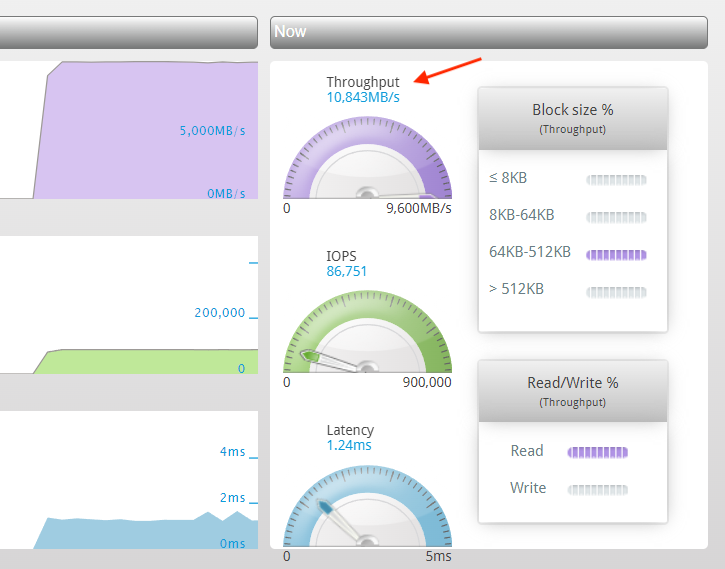This screenshot has height=569, width=725.
Task: Click the Latency gauge dial
Action: pos(368,506)
